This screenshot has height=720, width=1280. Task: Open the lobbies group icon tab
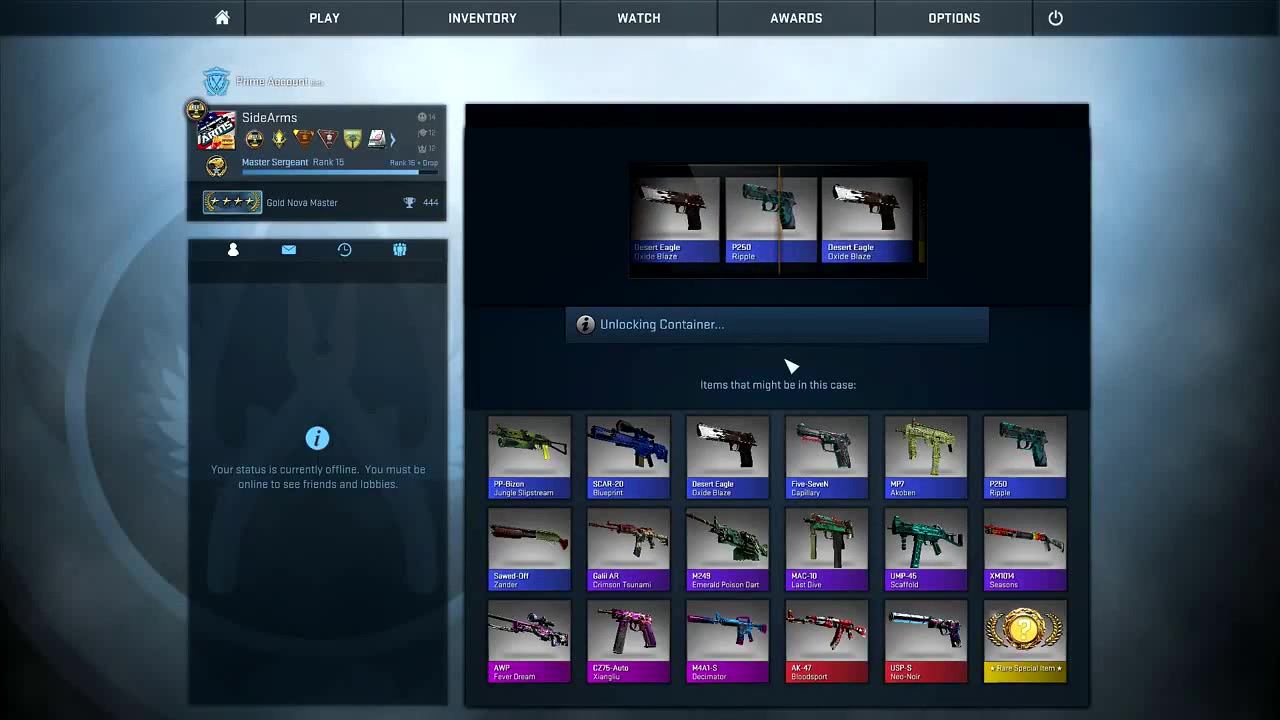click(x=400, y=250)
